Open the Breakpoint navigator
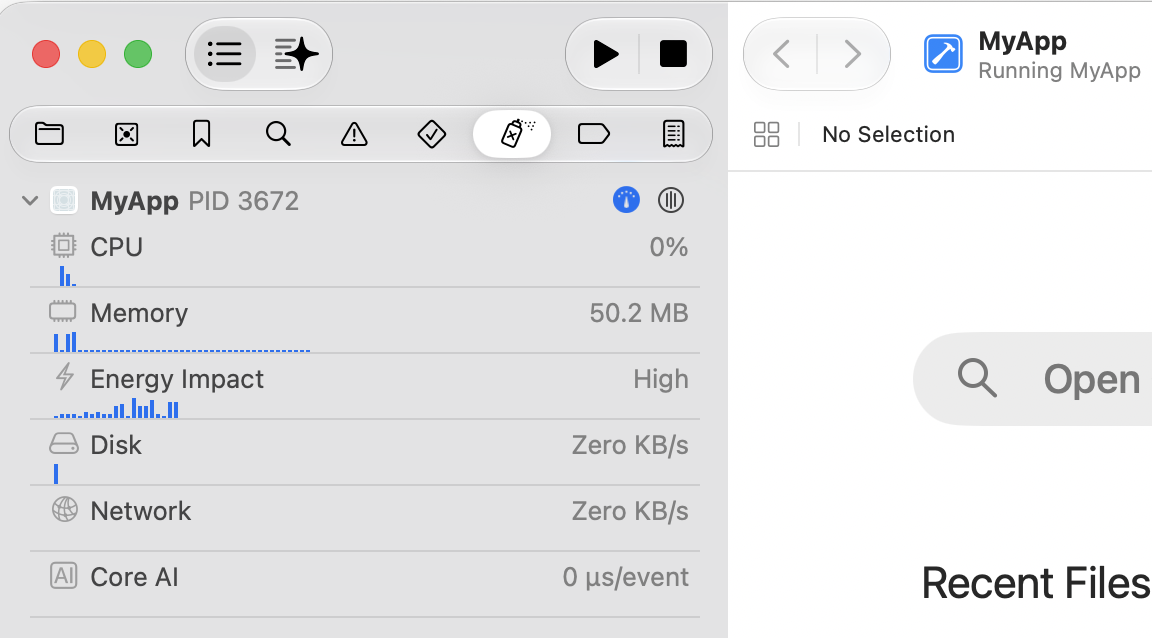1152x638 pixels. tap(594, 135)
